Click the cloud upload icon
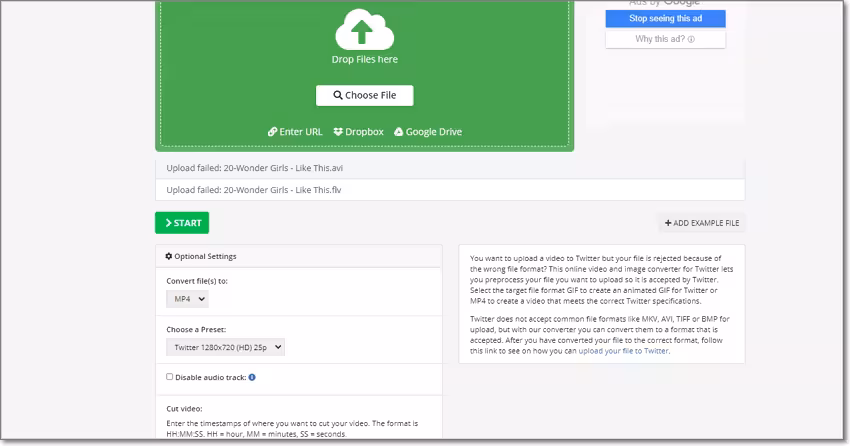Image resolution: width=850 pixels, height=446 pixels. (x=364, y=30)
